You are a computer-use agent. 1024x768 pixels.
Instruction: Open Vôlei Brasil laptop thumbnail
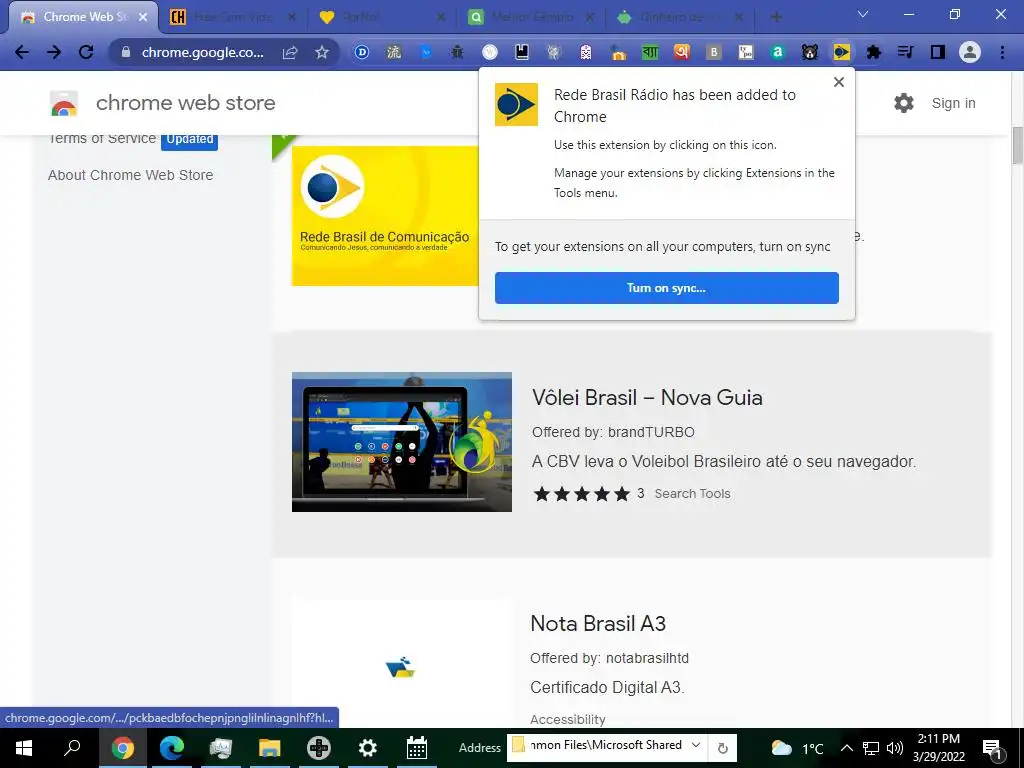[x=402, y=442]
